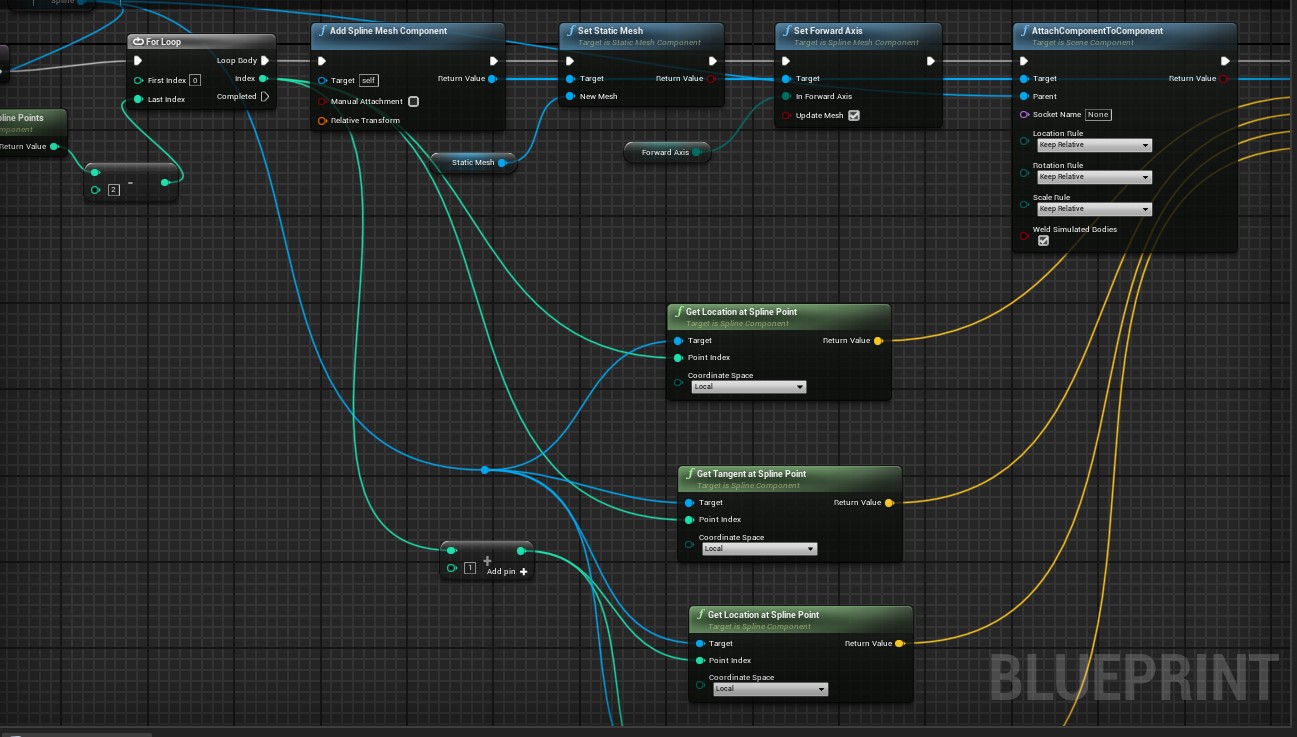The width and height of the screenshot is (1297, 737).
Task: Select the Set Static Mesh node title
Action: (610, 31)
